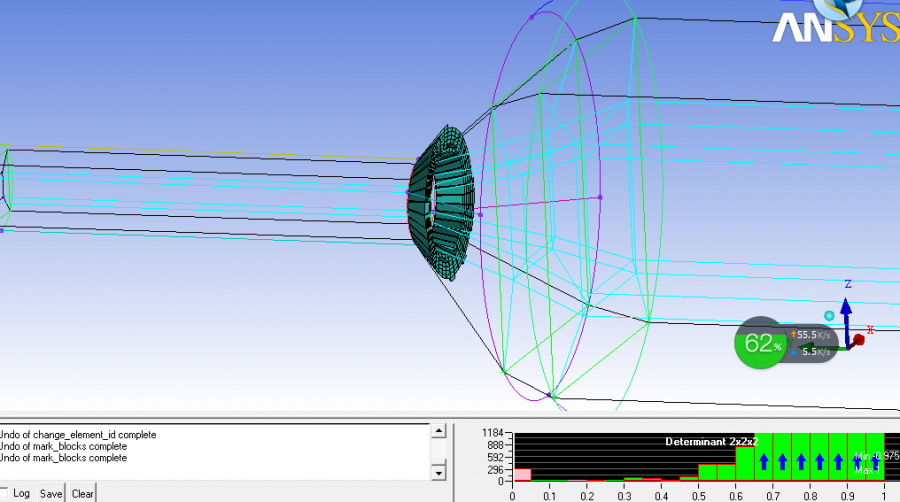Select the histogram bar for range 0.6–0.65
Screen dimensions: 900x502
point(744,464)
